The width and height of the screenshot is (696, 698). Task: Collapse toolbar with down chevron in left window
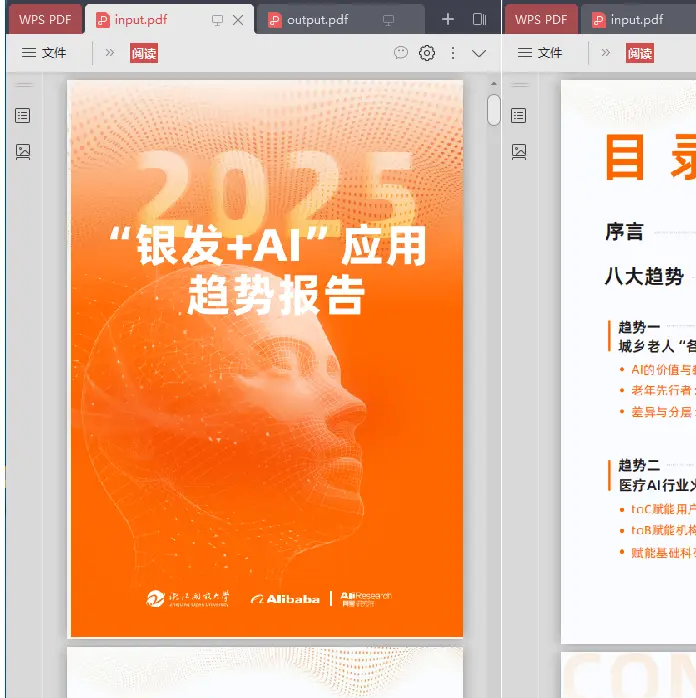coord(479,53)
